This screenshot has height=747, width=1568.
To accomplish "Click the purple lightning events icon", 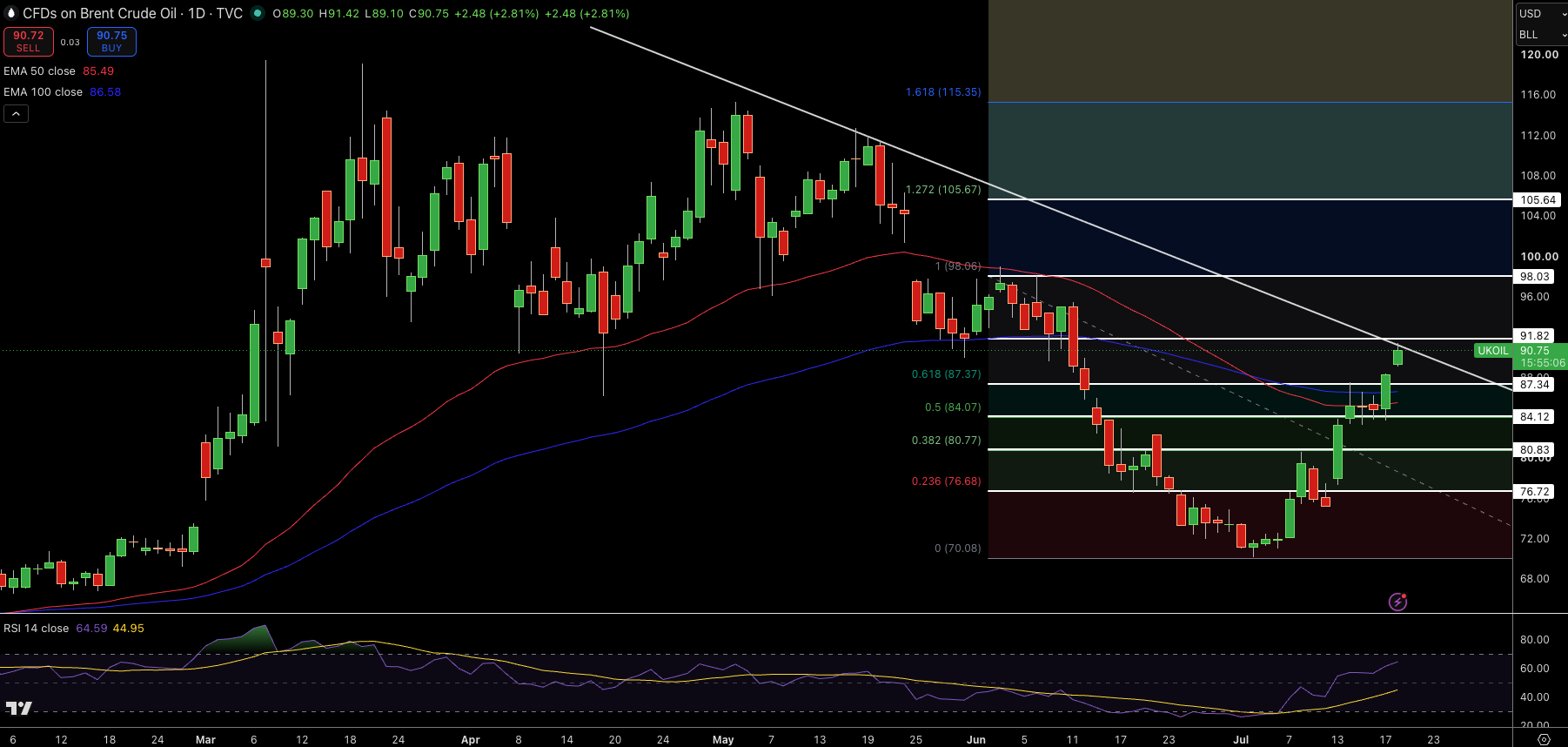I will click(x=1397, y=602).
